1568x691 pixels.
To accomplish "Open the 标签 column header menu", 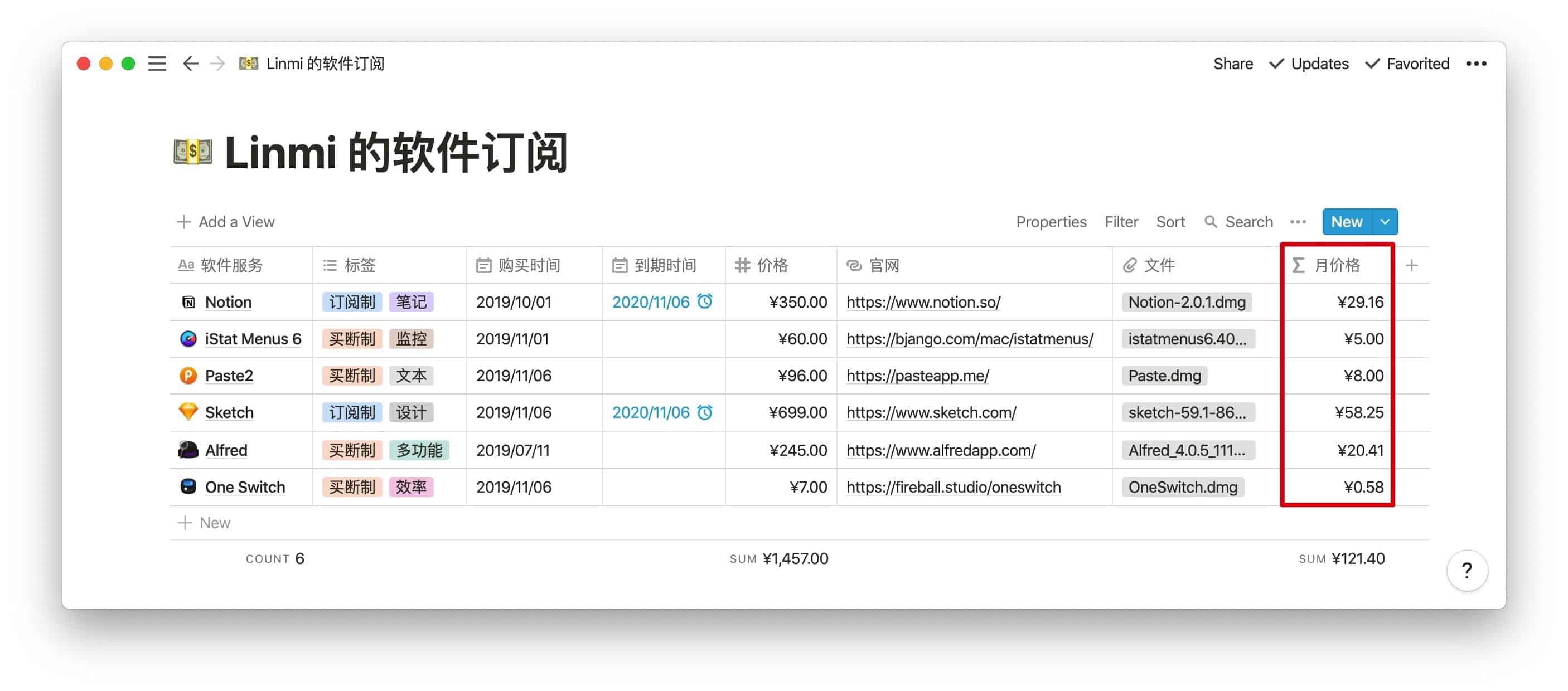I will (x=390, y=265).
